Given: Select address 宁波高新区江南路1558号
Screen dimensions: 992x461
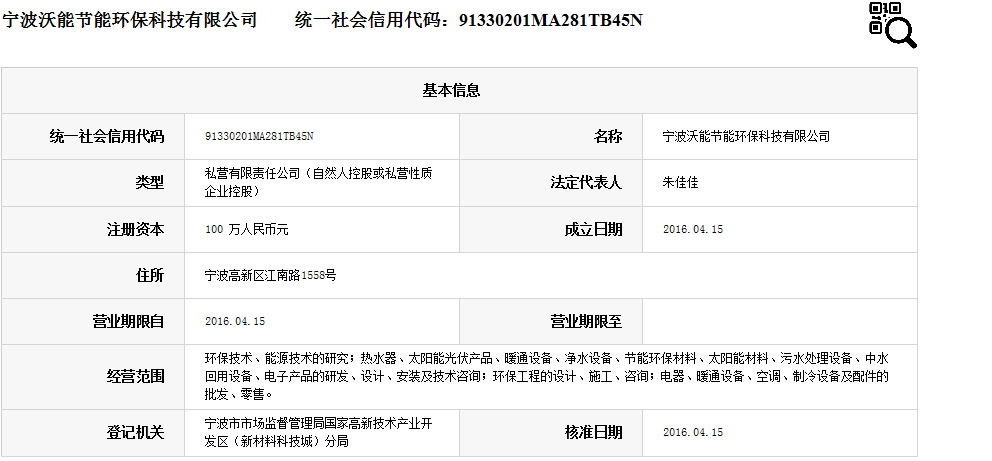Looking at the screenshot, I should [270, 275].
